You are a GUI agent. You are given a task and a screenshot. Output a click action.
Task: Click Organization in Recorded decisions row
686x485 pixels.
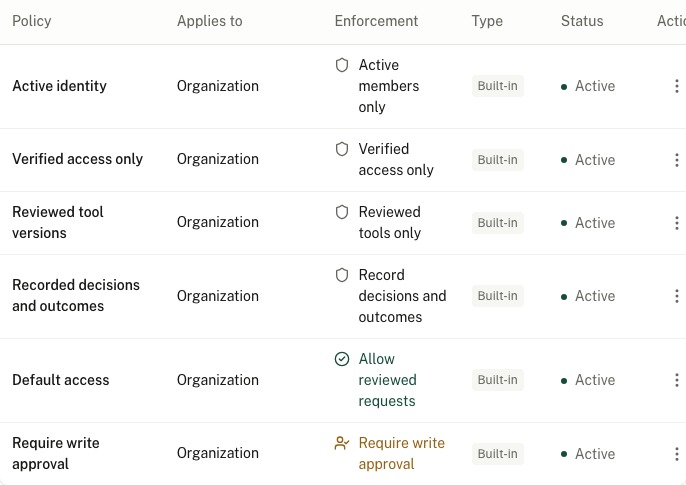(x=218, y=296)
